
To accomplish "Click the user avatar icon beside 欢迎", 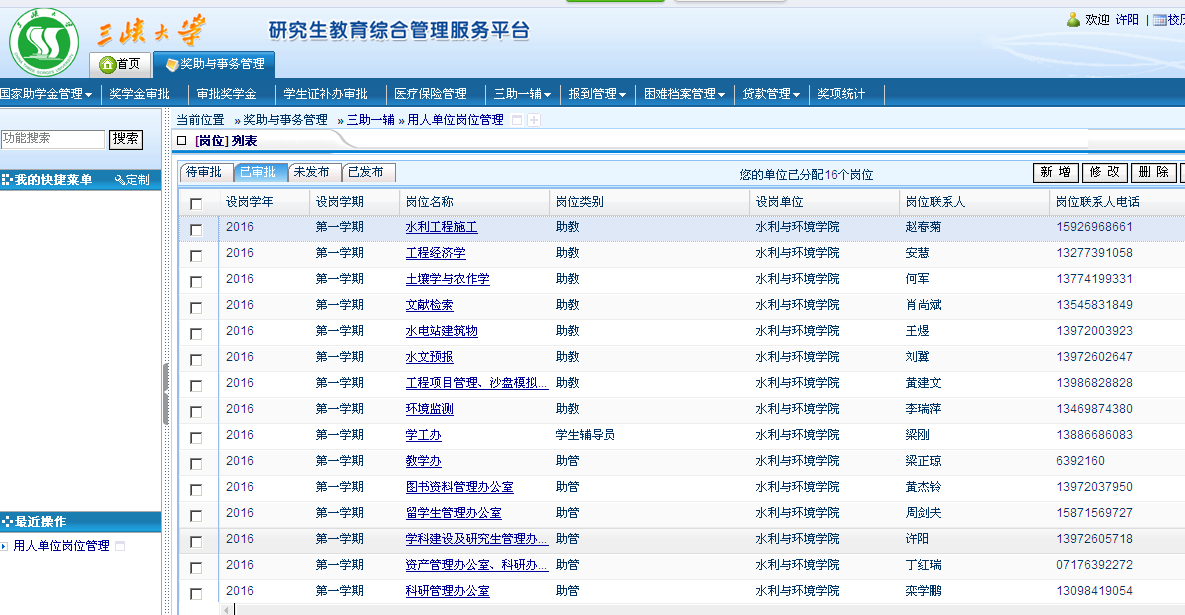I will pos(1073,20).
